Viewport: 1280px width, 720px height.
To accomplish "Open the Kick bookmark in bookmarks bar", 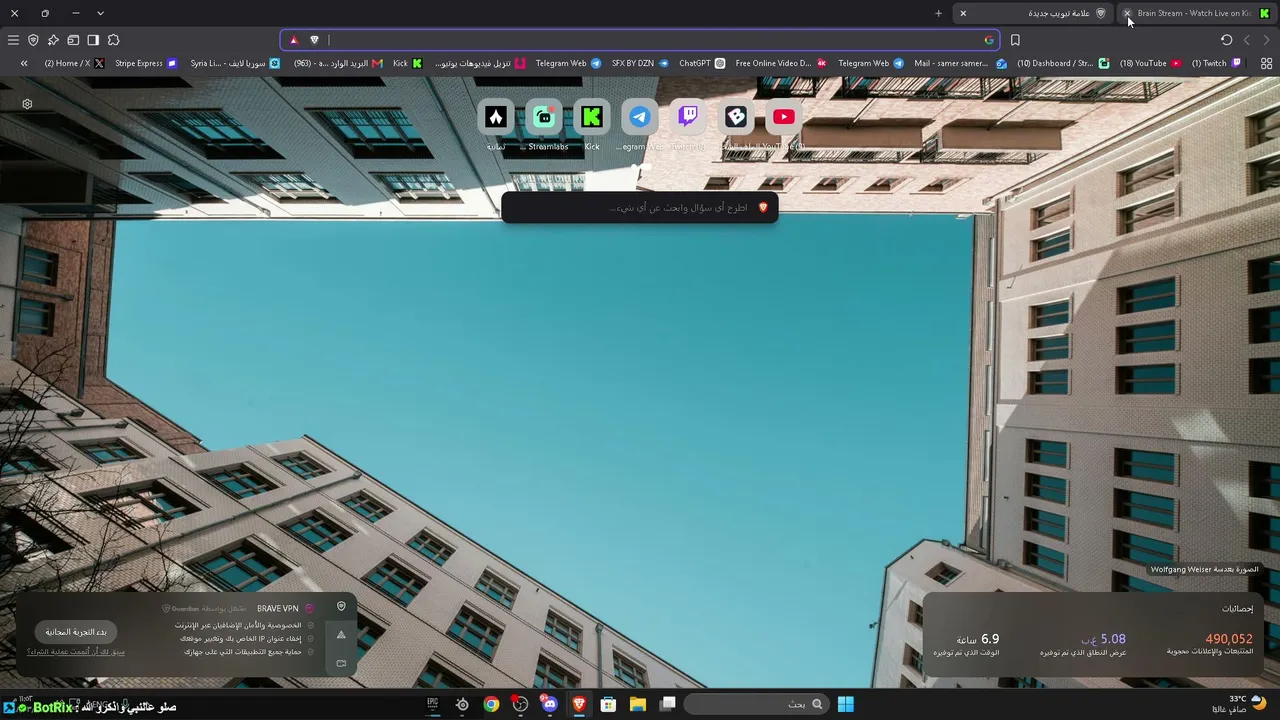I will coord(408,63).
